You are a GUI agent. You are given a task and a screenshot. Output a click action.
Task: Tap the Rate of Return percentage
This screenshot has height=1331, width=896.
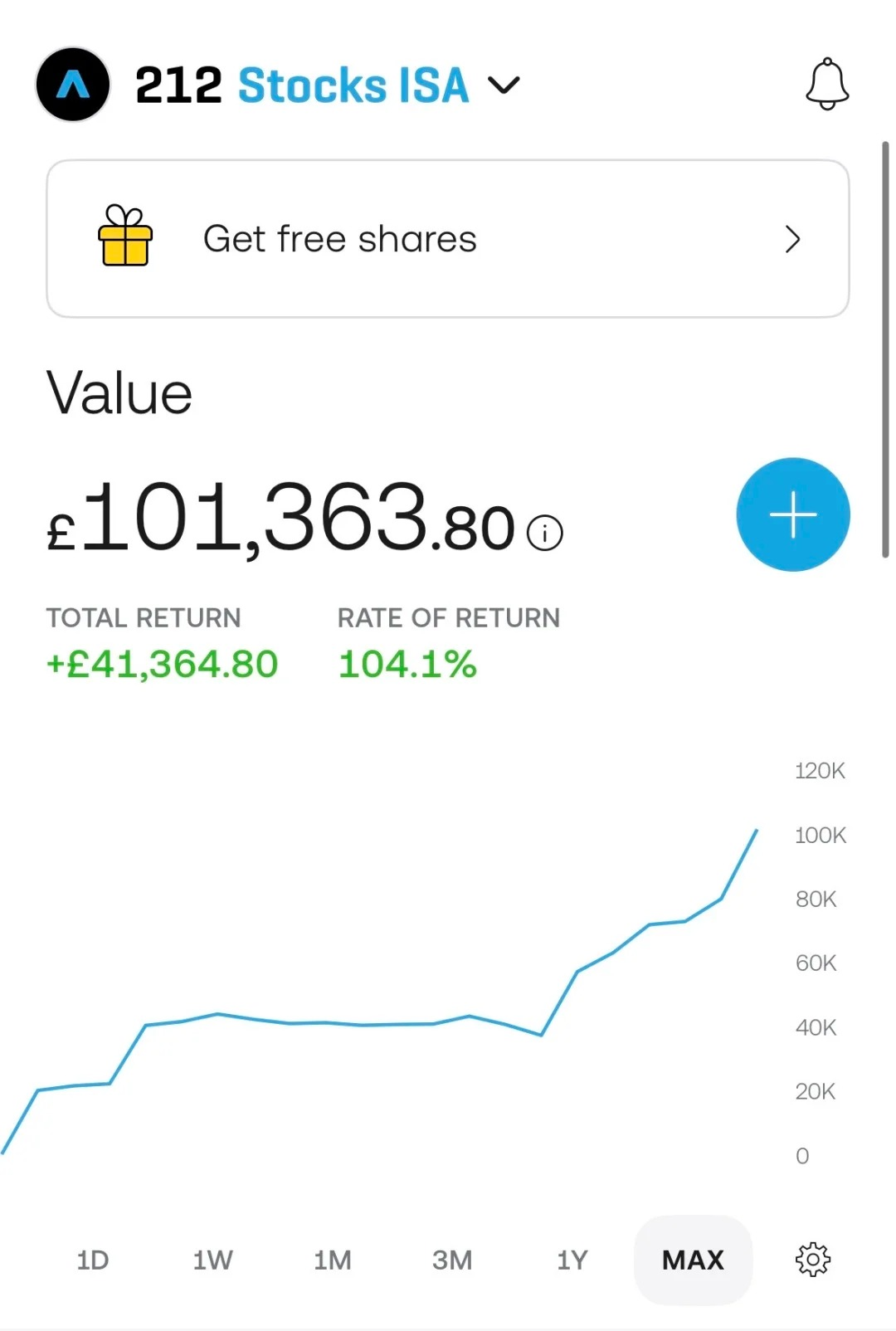(x=407, y=665)
